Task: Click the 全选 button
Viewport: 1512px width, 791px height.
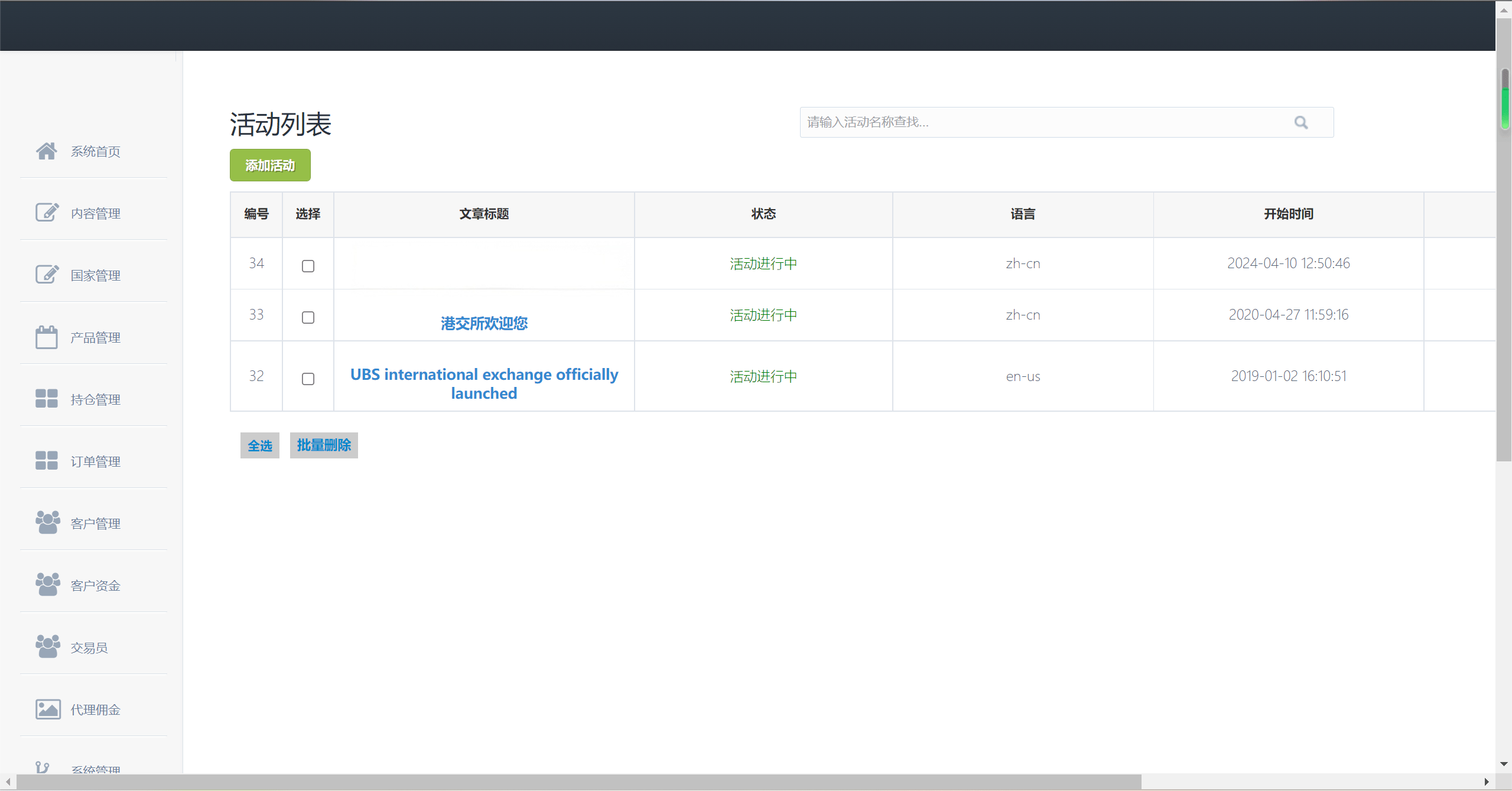Action: [x=259, y=445]
